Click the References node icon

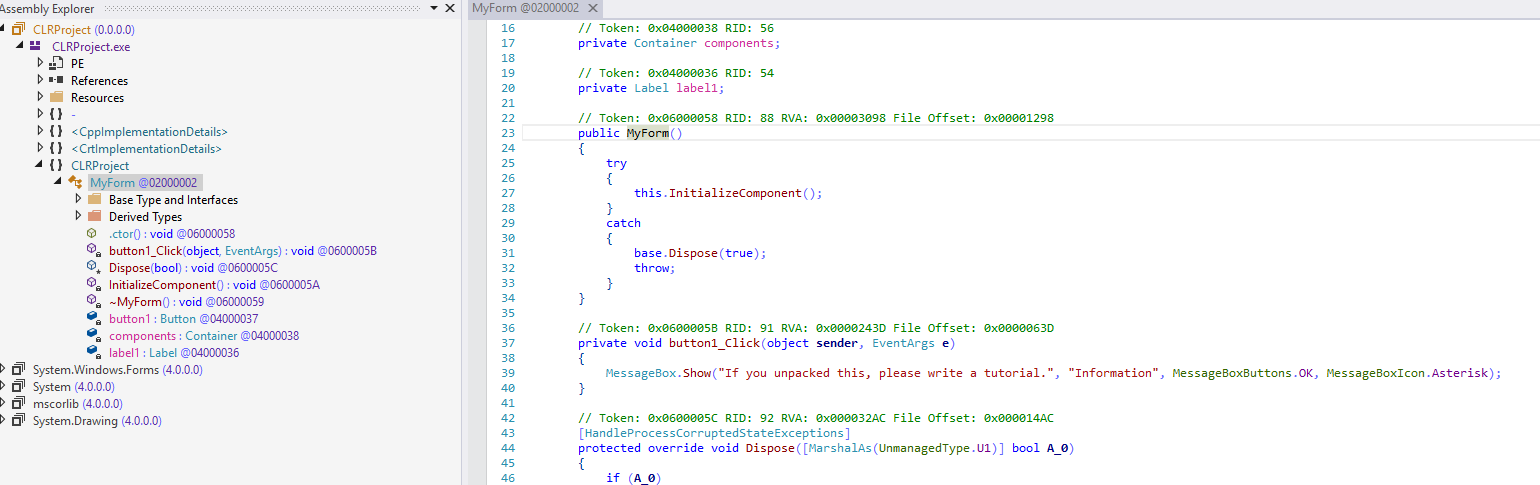point(56,80)
